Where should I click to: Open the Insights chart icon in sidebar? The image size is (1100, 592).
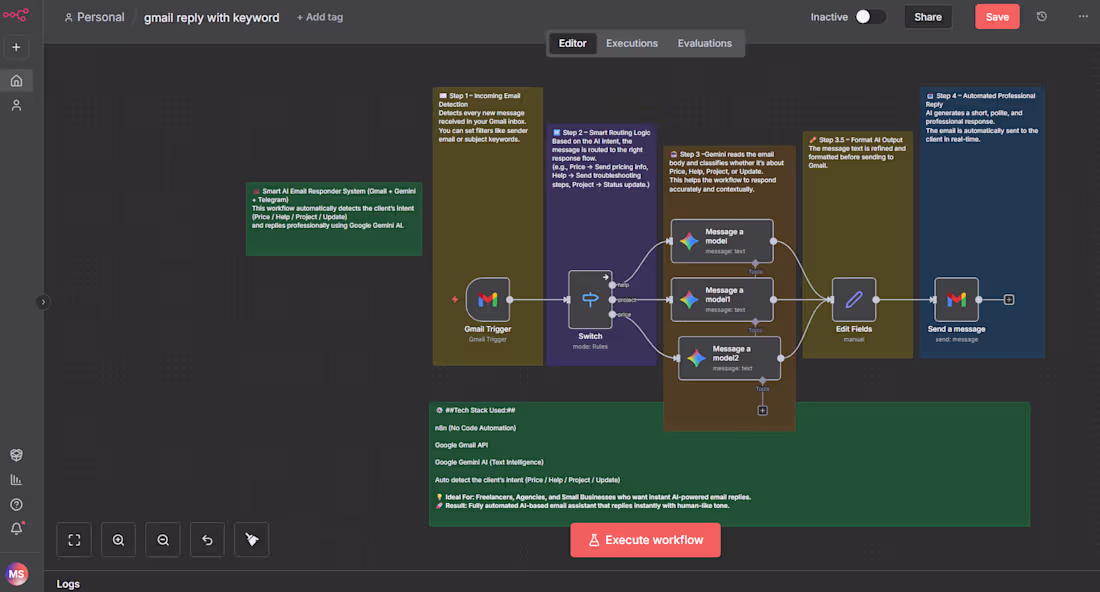point(16,479)
